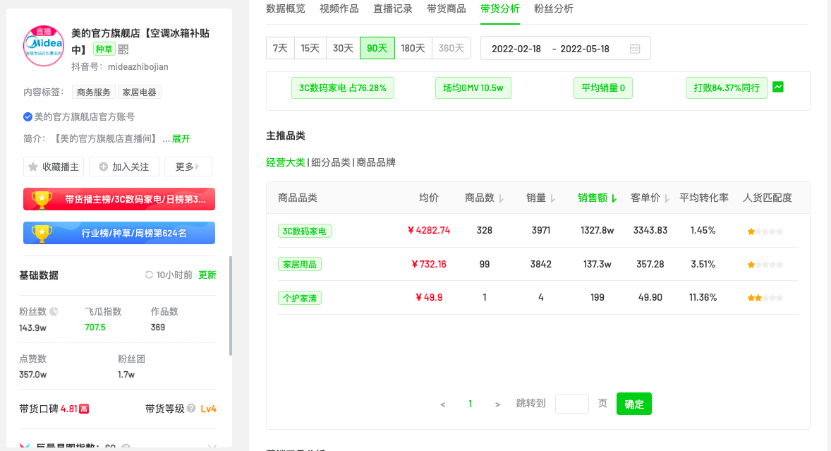
Task: Switch to 直播记录 tab
Action: pyautogui.click(x=393, y=8)
